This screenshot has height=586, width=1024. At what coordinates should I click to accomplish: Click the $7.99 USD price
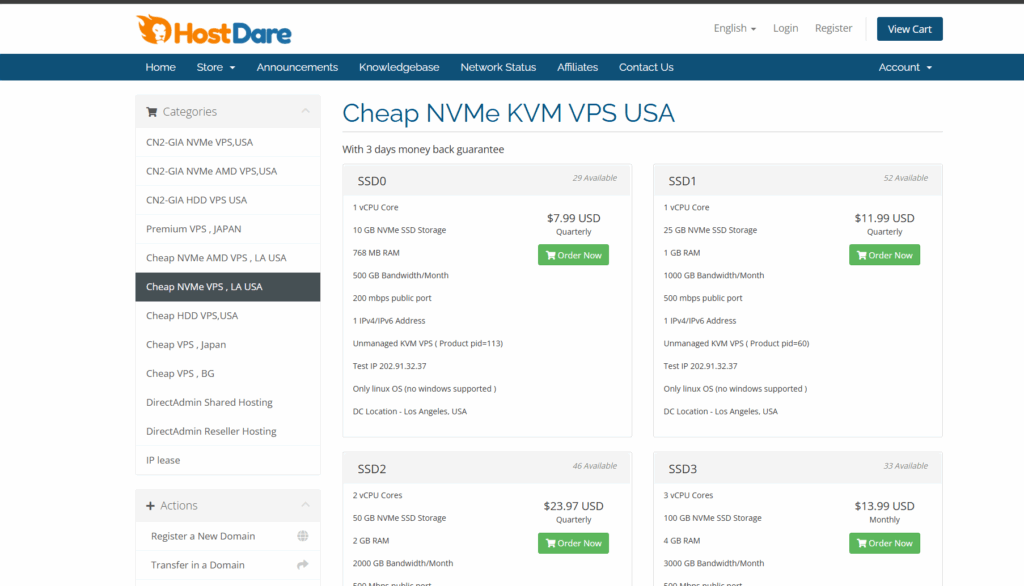tap(573, 218)
